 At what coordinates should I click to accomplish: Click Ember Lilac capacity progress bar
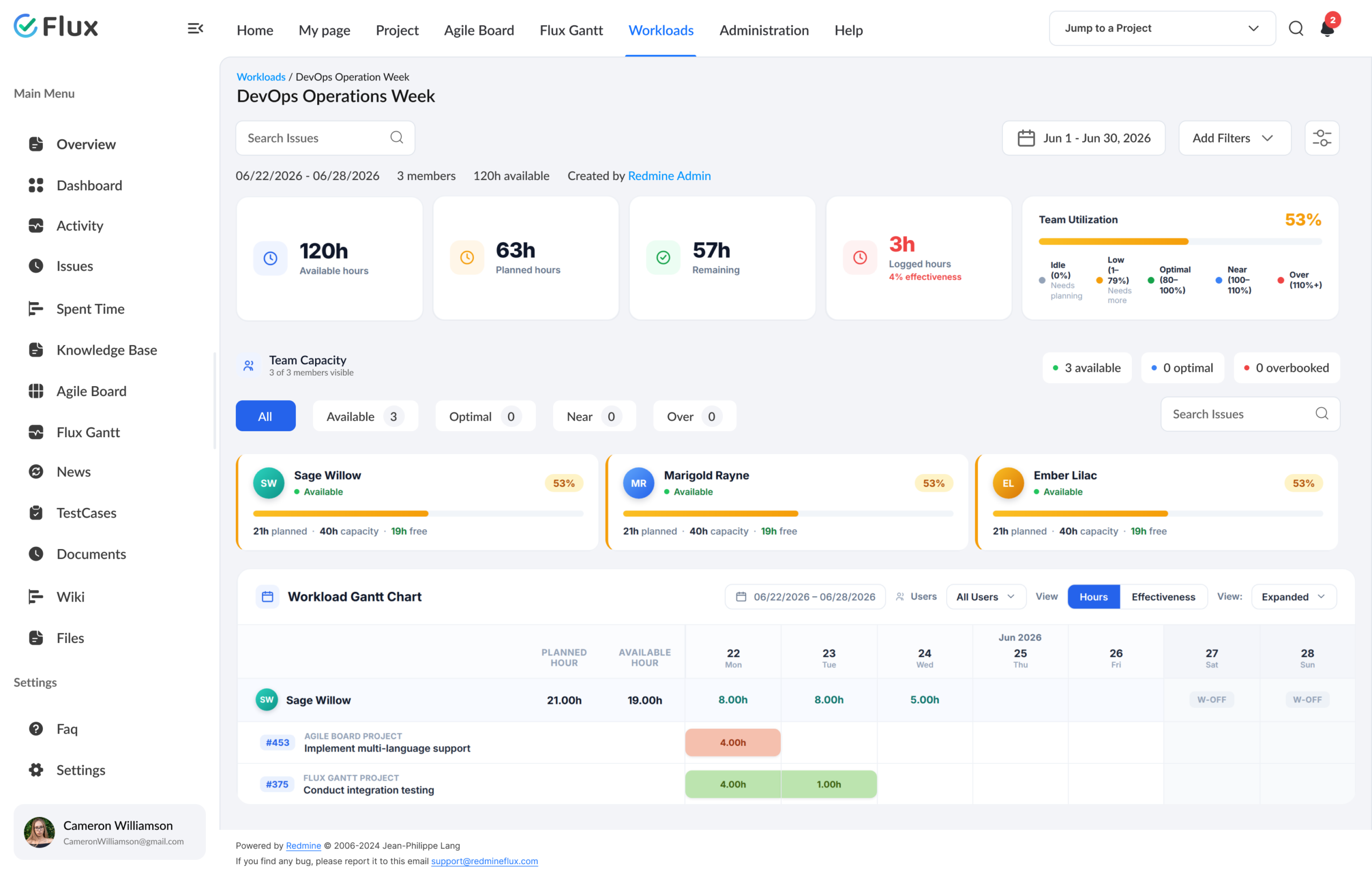(x=1158, y=514)
